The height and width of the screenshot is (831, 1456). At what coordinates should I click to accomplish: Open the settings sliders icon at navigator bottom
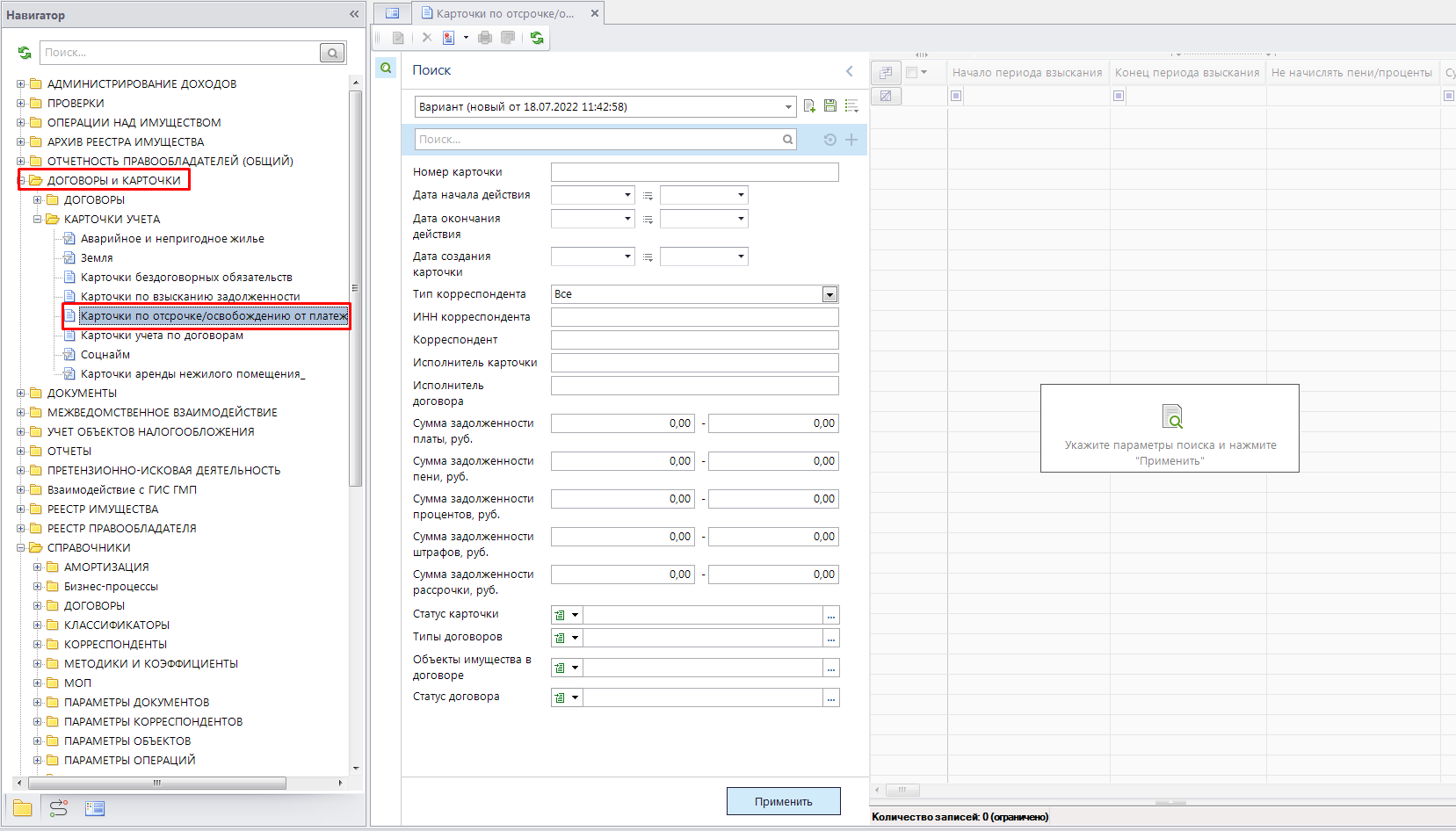pyautogui.click(x=59, y=808)
